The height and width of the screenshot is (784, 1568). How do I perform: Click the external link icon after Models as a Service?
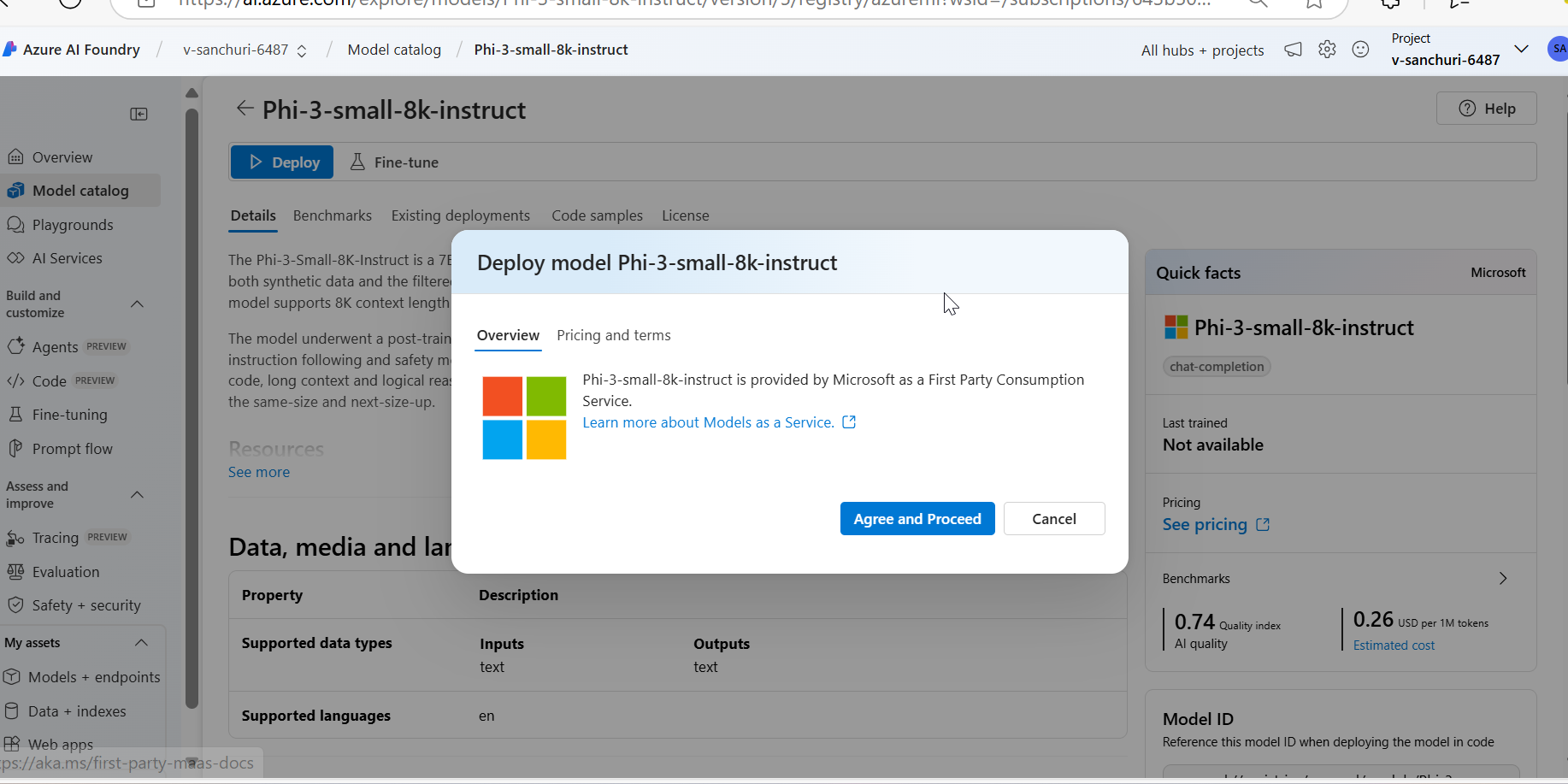click(849, 422)
